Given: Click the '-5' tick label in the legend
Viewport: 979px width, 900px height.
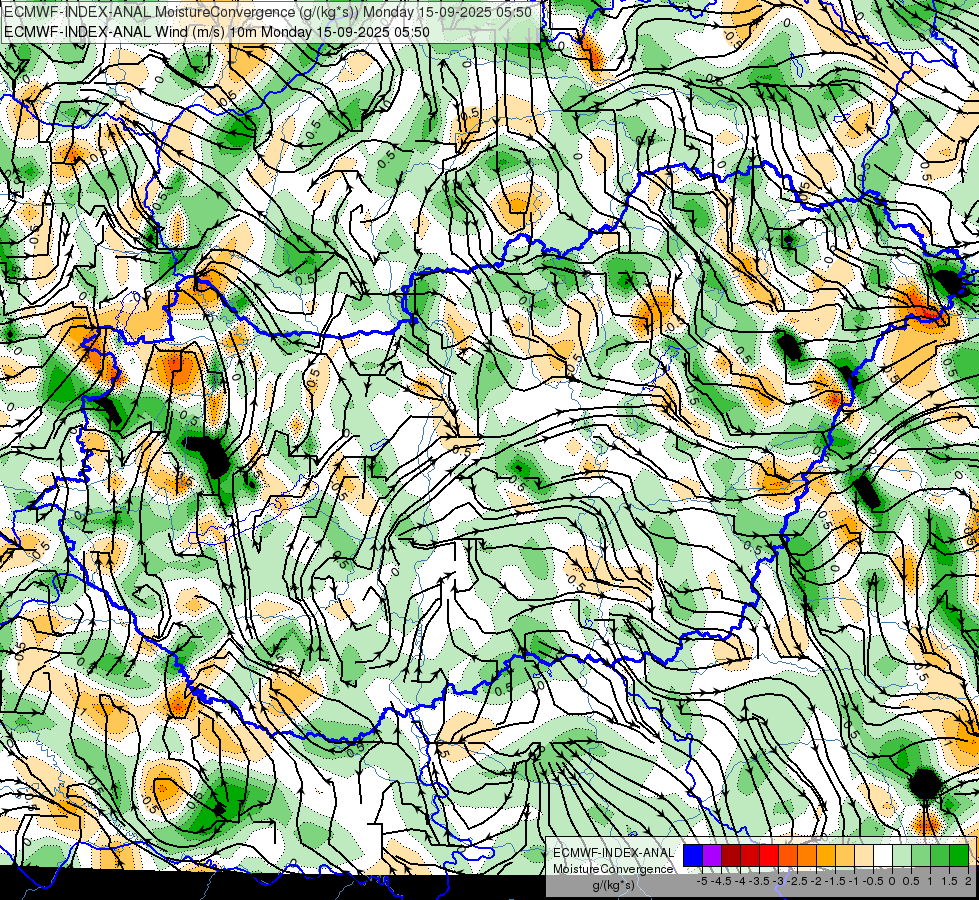Looking at the screenshot, I should 702,881.
